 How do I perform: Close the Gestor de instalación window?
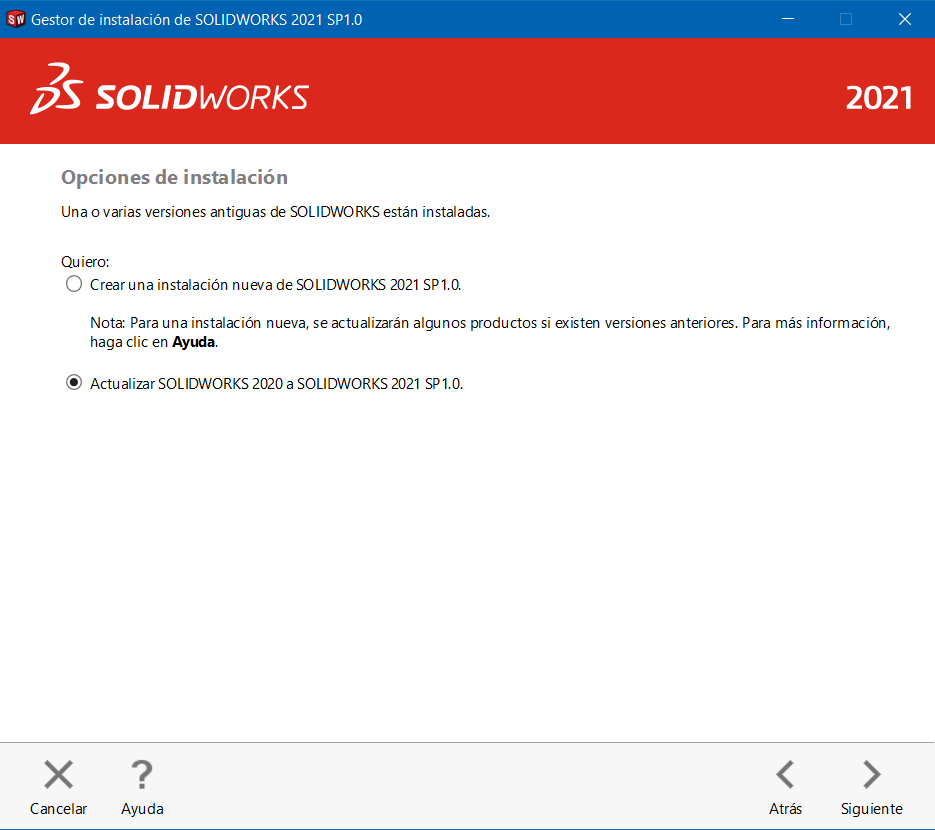pos(905,19)
